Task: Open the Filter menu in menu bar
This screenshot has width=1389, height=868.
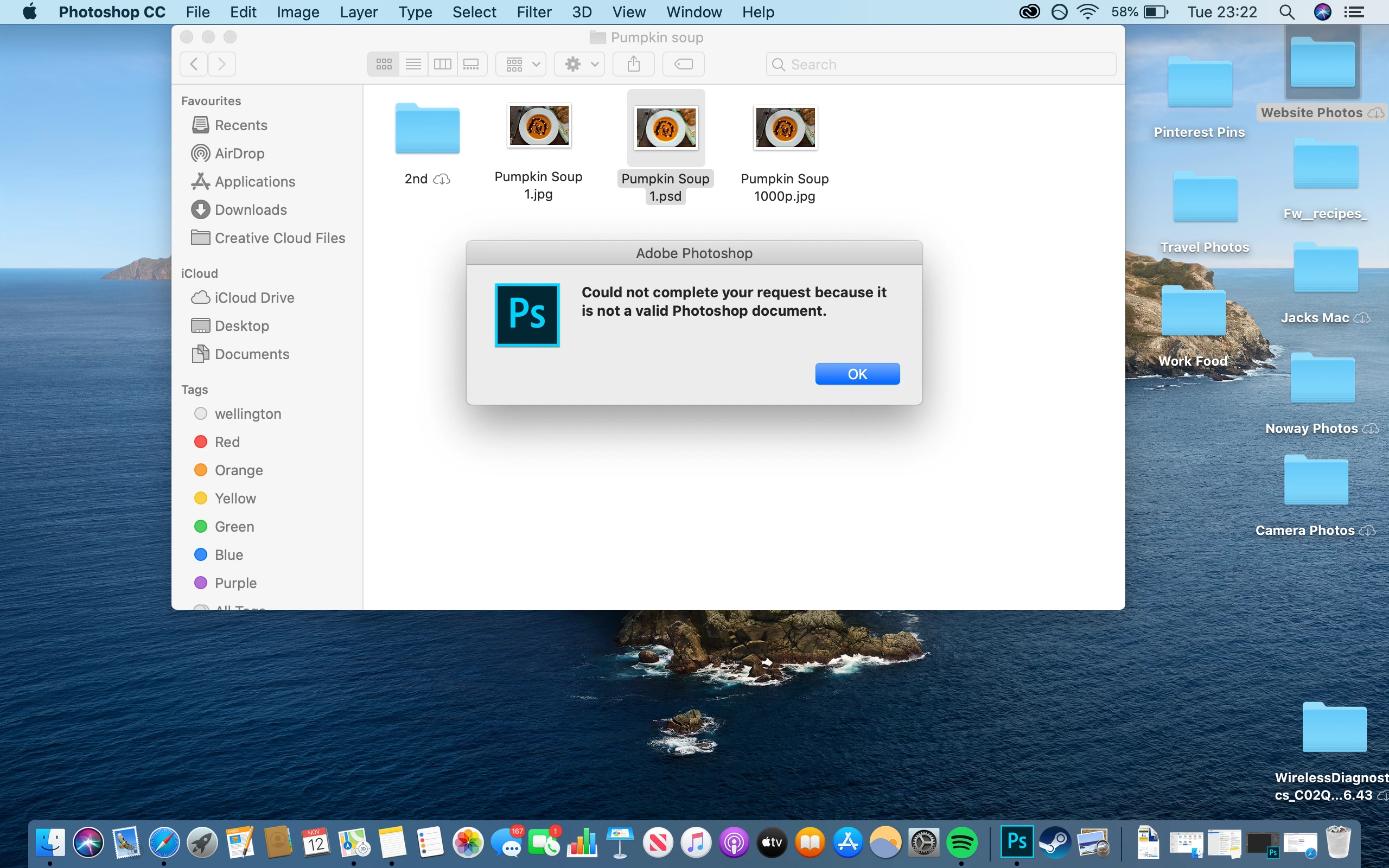Action: [x=533, y=12]
